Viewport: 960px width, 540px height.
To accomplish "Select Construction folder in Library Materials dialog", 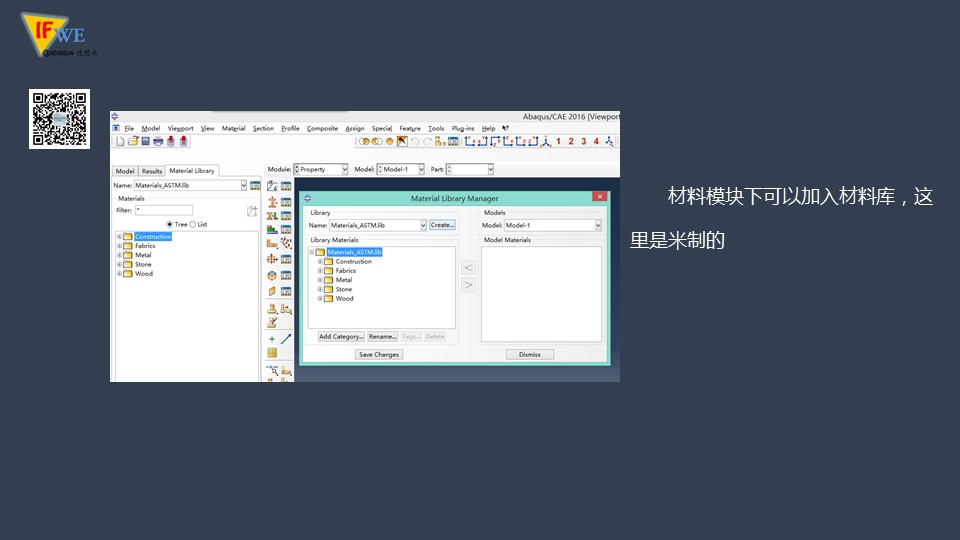I will pyautogui.click(x=353, y=261).
